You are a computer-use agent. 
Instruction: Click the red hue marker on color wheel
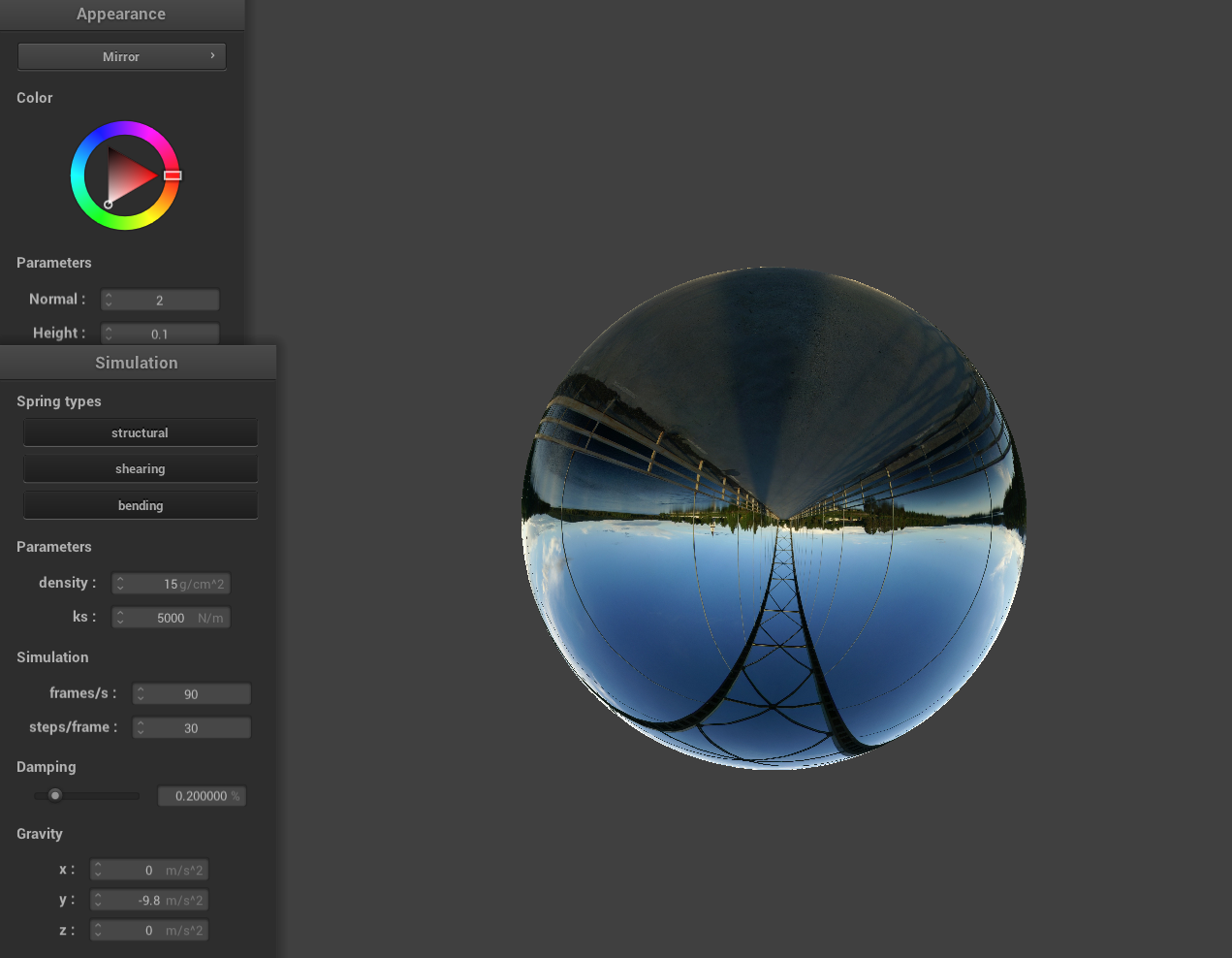[173, 176]
